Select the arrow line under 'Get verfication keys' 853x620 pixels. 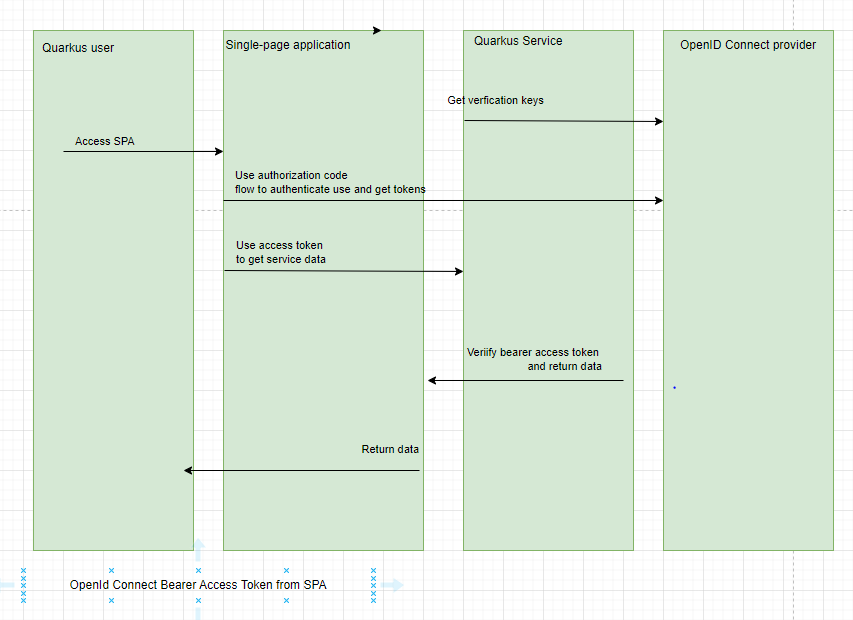(564, 121)
